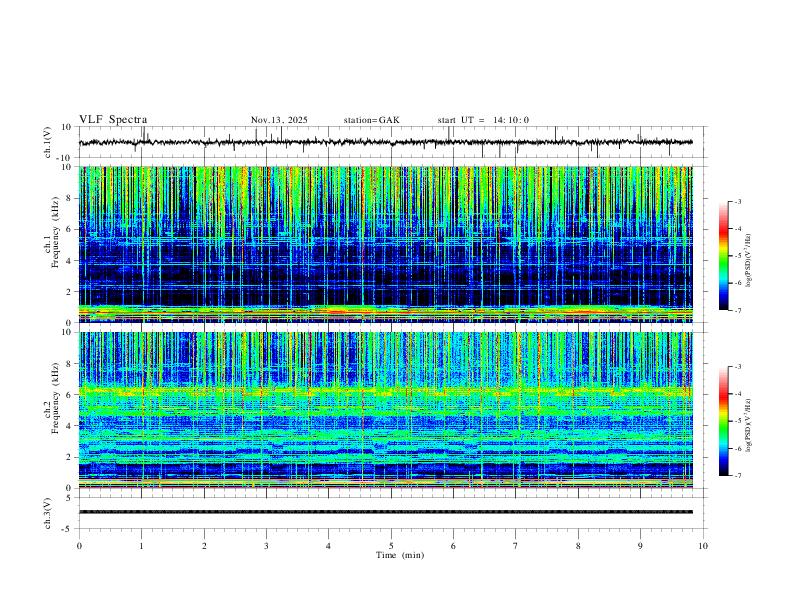792x612 pixels.
Task: Click the "6" kHz tick on ch.2 spectrogram
Action: click(70, 395)
